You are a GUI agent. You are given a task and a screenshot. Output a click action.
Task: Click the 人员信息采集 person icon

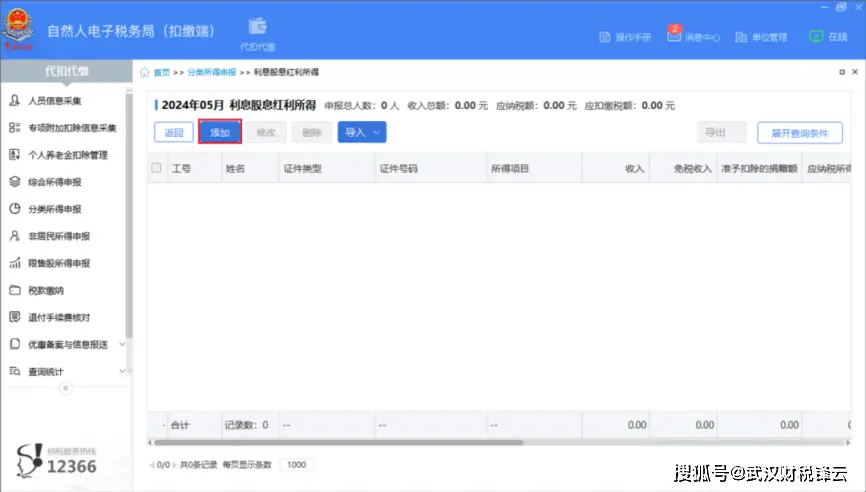tap(15, 101)
